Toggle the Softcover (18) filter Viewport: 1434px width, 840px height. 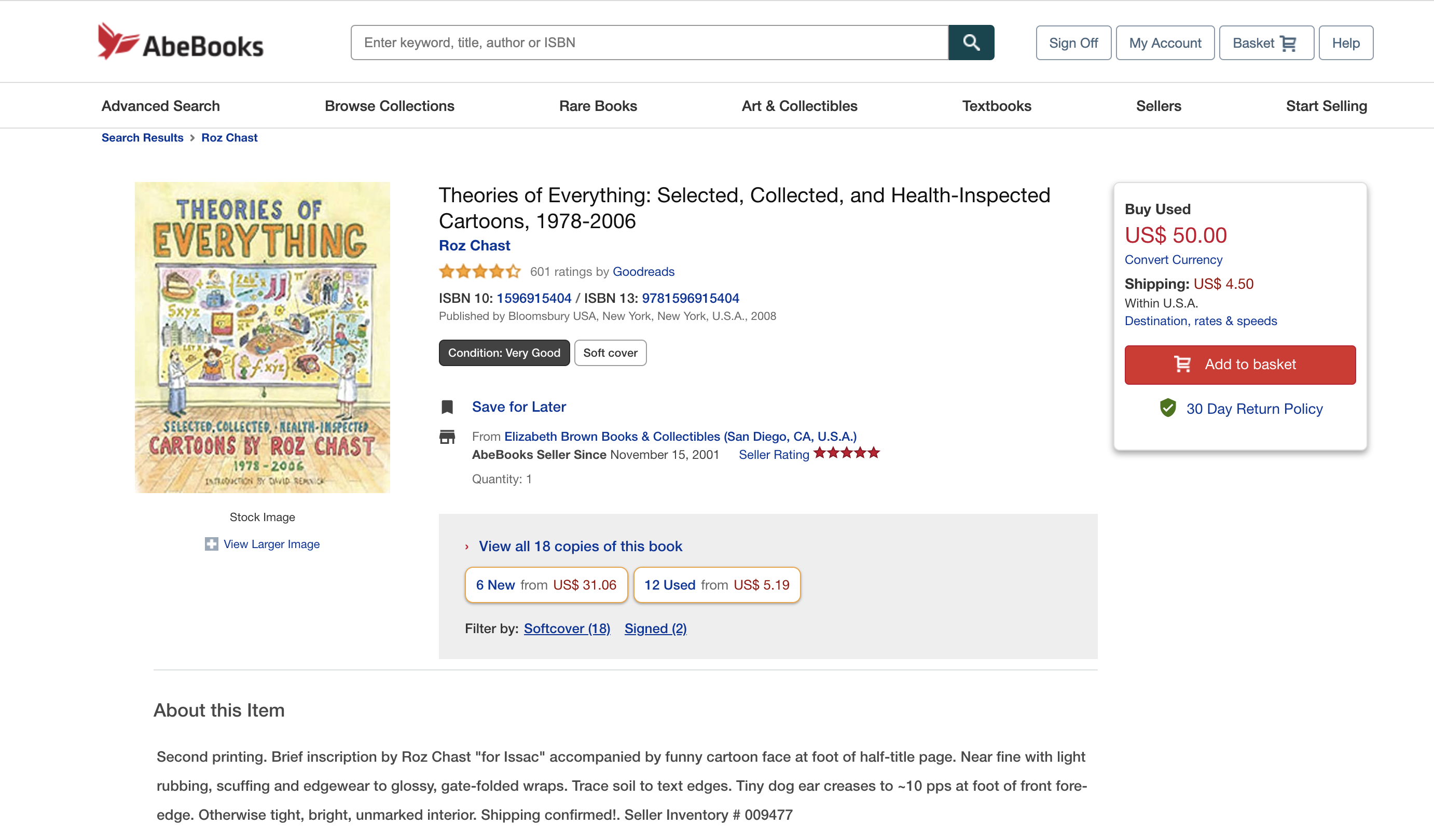pyautogui.click(x=567, y=628)
